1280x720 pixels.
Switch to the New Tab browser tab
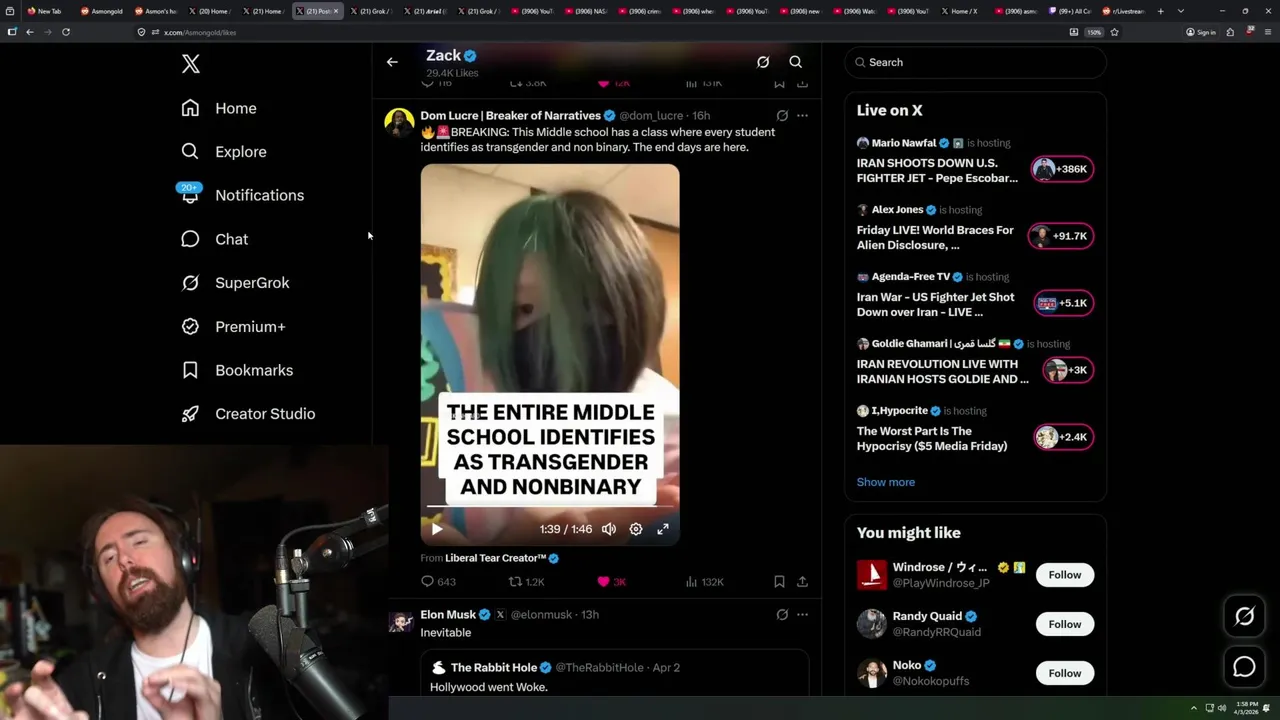pyautogui.click(x=44, y=11)
